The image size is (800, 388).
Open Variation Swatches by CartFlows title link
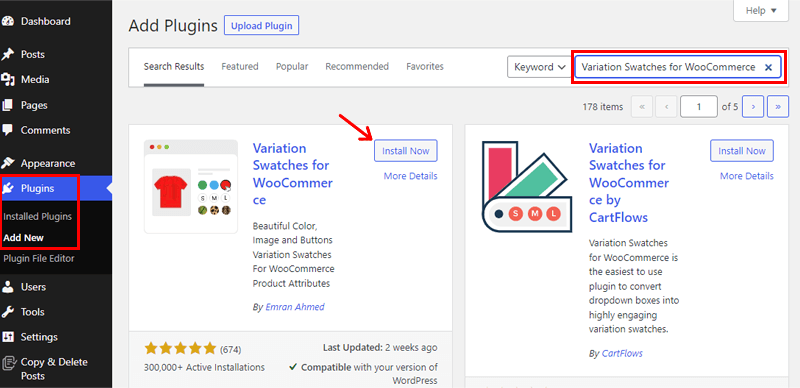(x=629, y=183)
